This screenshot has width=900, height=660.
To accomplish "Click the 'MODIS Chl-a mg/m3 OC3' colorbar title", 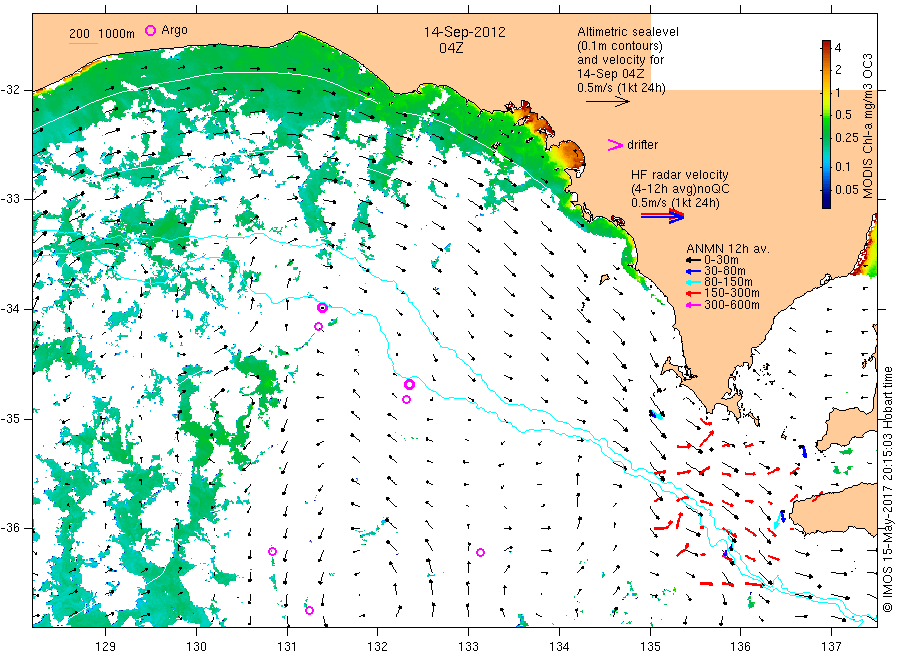I will 868,126.
